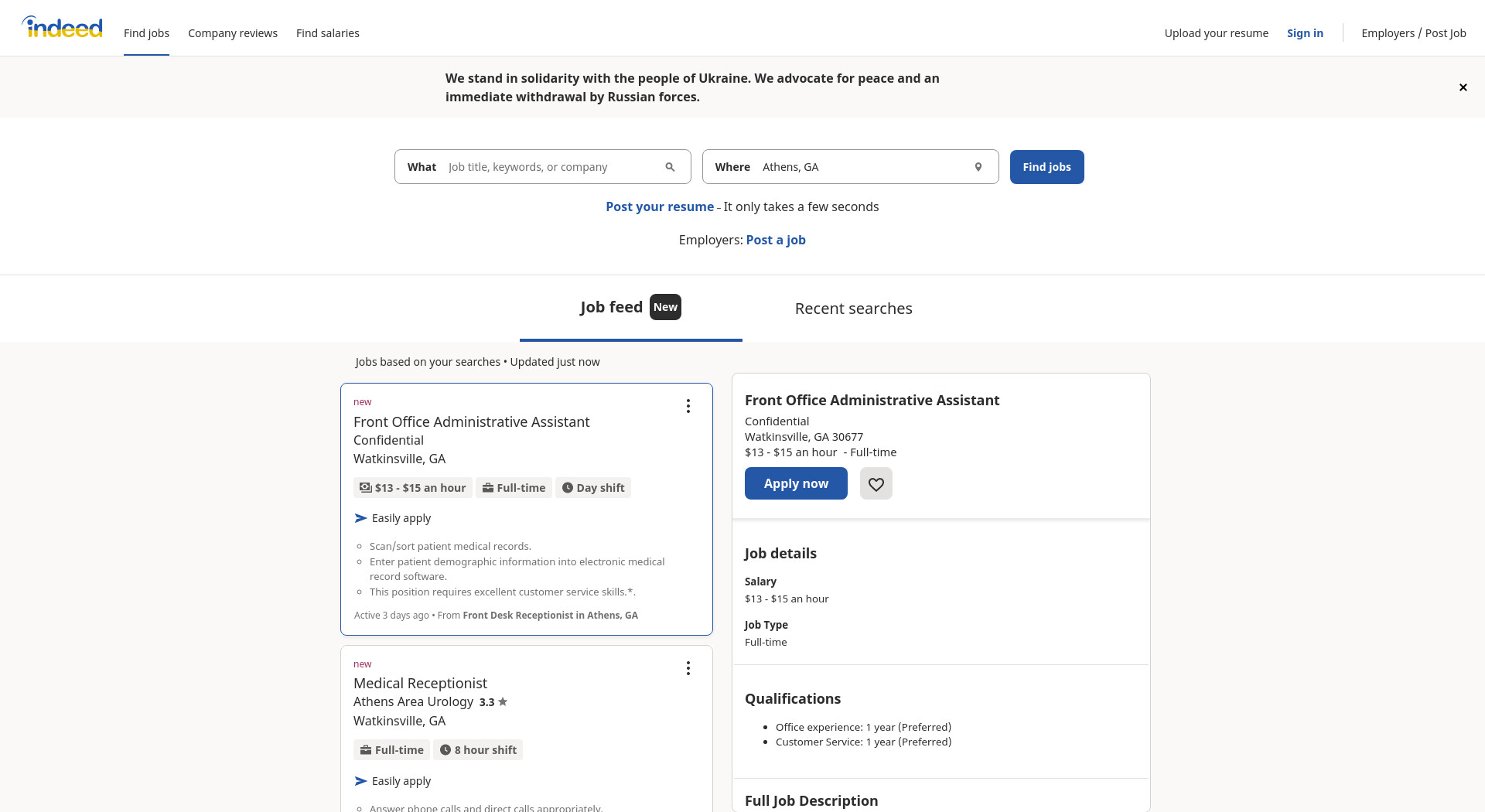Click the Easily apply arrow icon on Medical Receptionist card
Screen dimensions: 1485x812
click(x=360, y=781)
